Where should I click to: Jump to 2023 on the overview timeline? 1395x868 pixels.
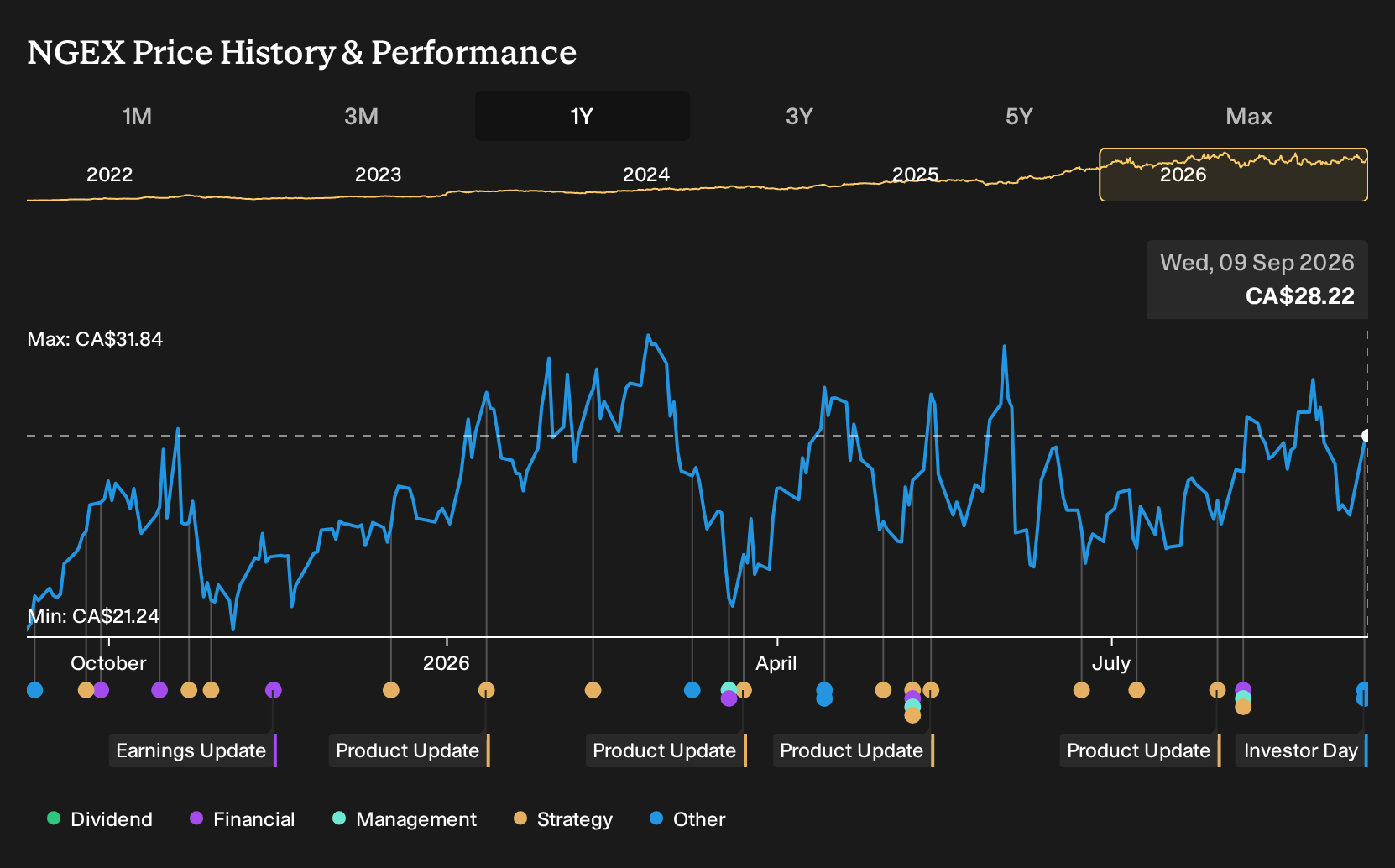point(378,175)
